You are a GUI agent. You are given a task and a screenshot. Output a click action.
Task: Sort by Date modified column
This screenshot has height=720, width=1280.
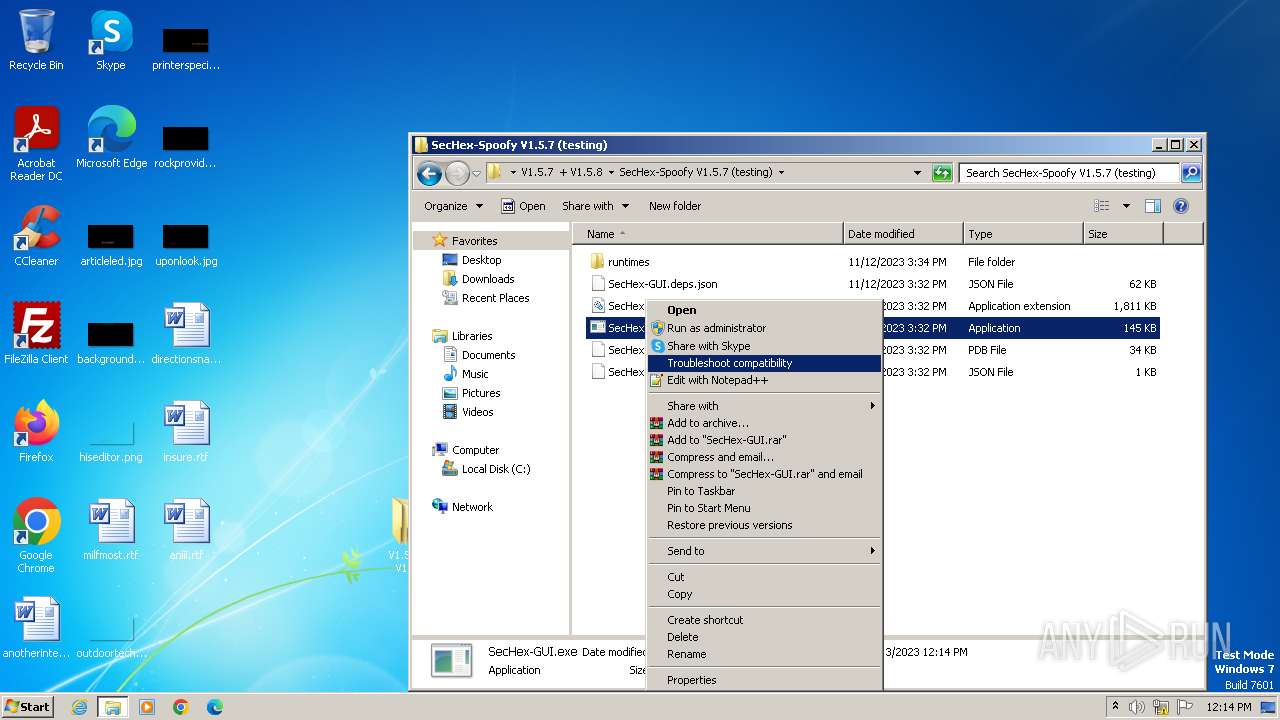click(903, 234)
